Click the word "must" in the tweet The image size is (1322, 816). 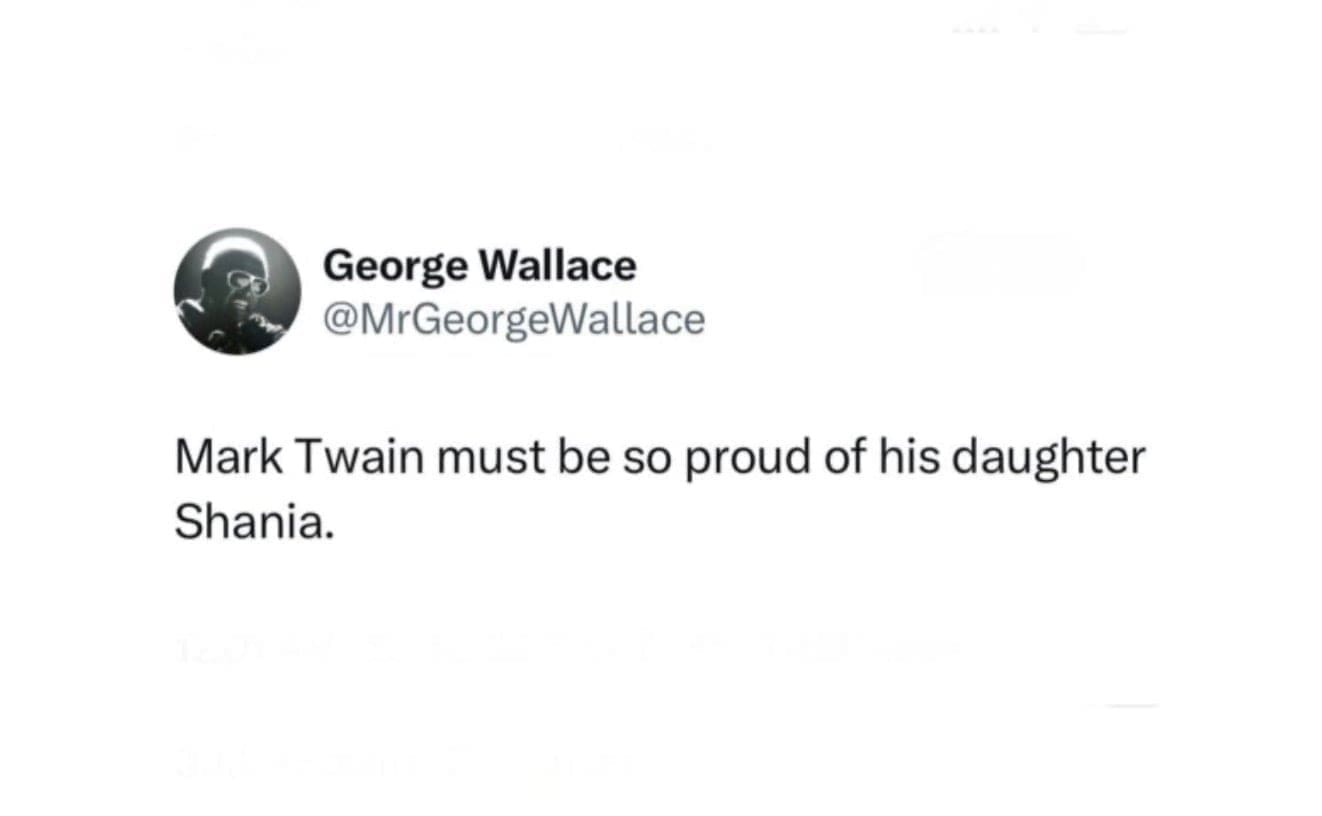[x=483, y=458]
